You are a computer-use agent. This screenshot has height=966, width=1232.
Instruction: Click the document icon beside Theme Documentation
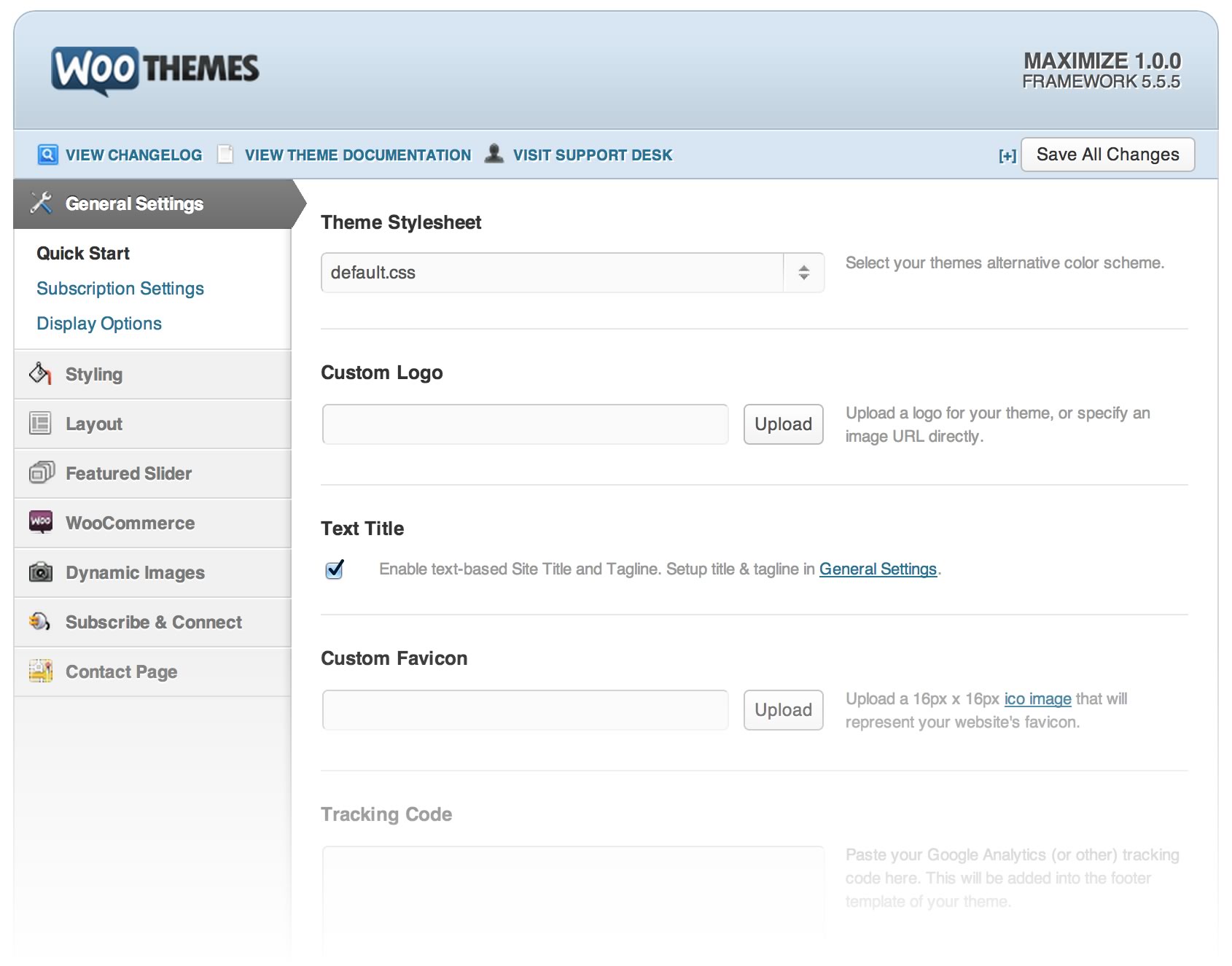coord(225,155)
